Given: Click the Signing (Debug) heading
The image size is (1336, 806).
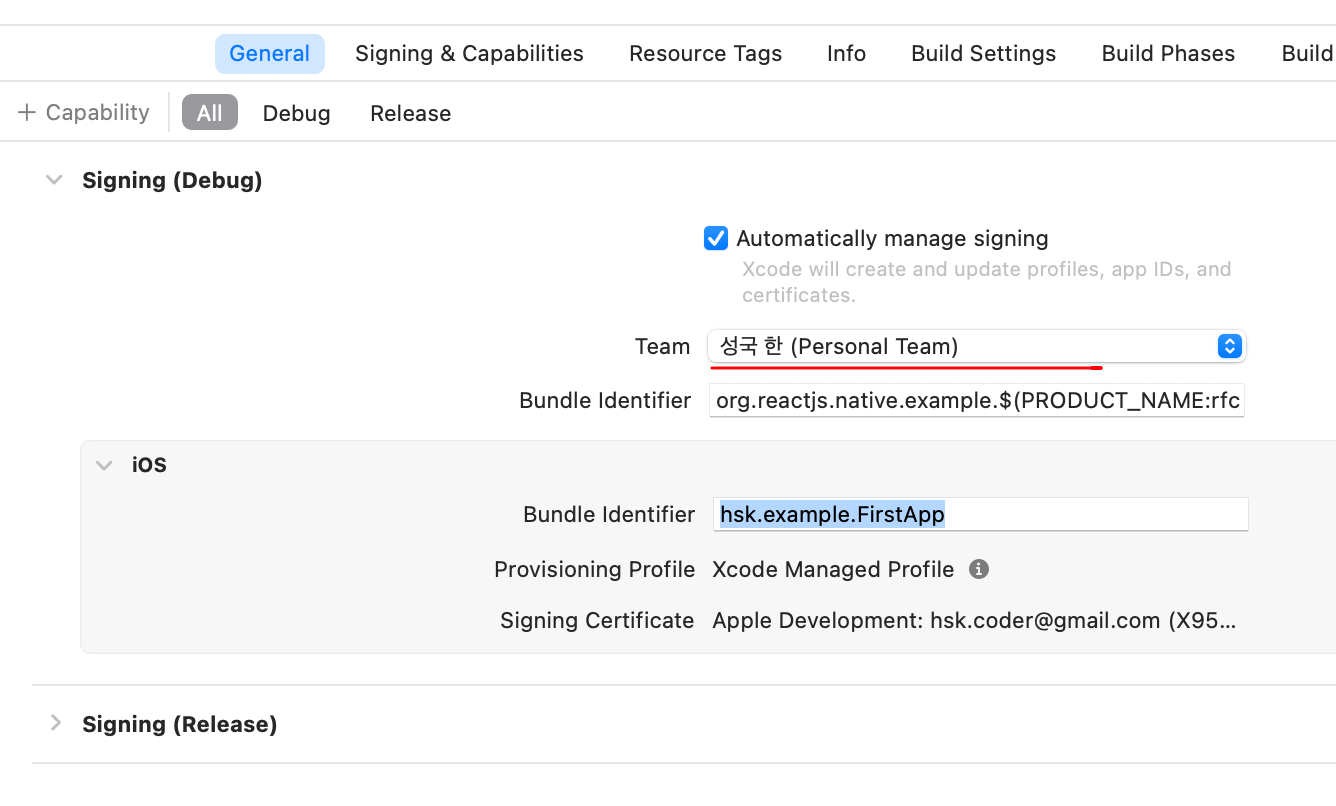Looking at the screenshot, I should pos(172,180).
